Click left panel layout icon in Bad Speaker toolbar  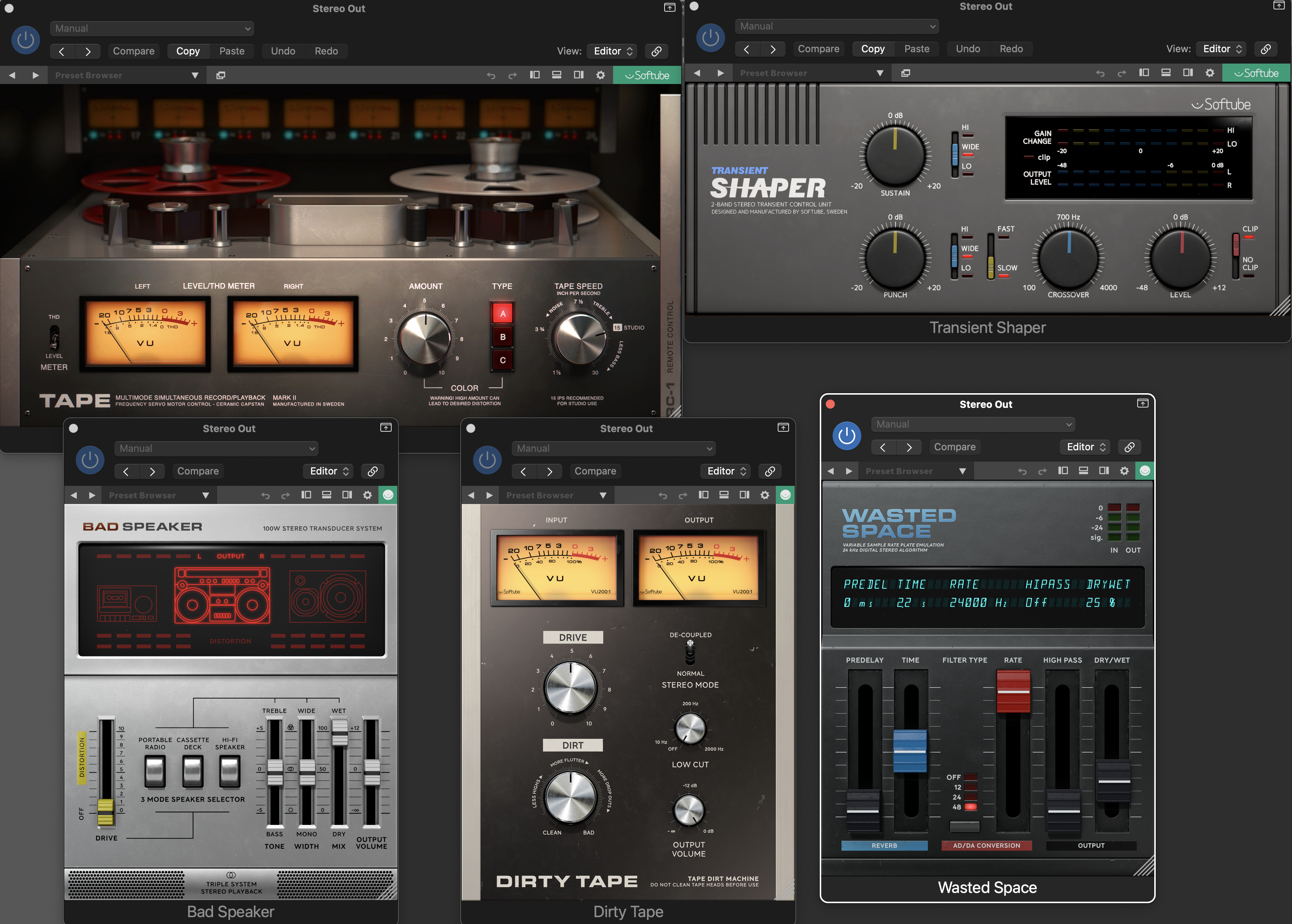(x=306, y=495)
